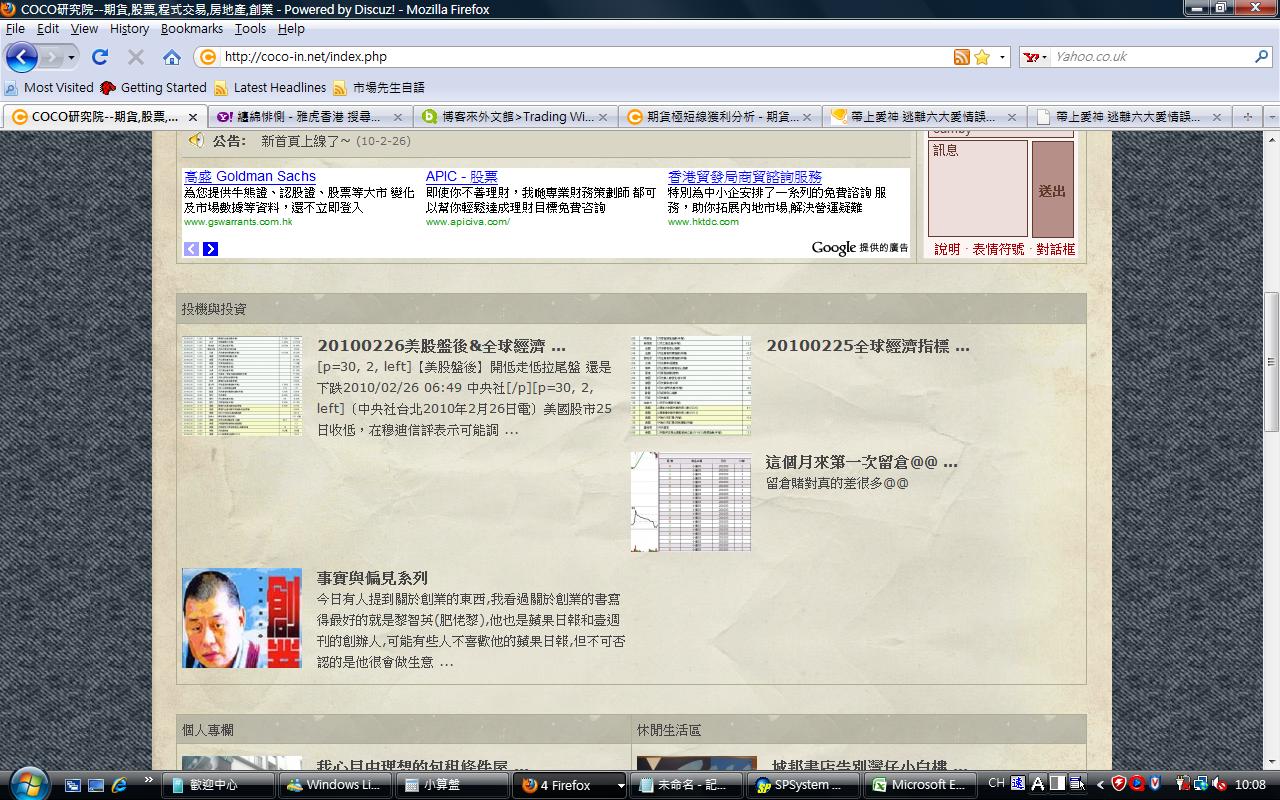Click the 送出 send button
1280x800 pixels.
1052,190
